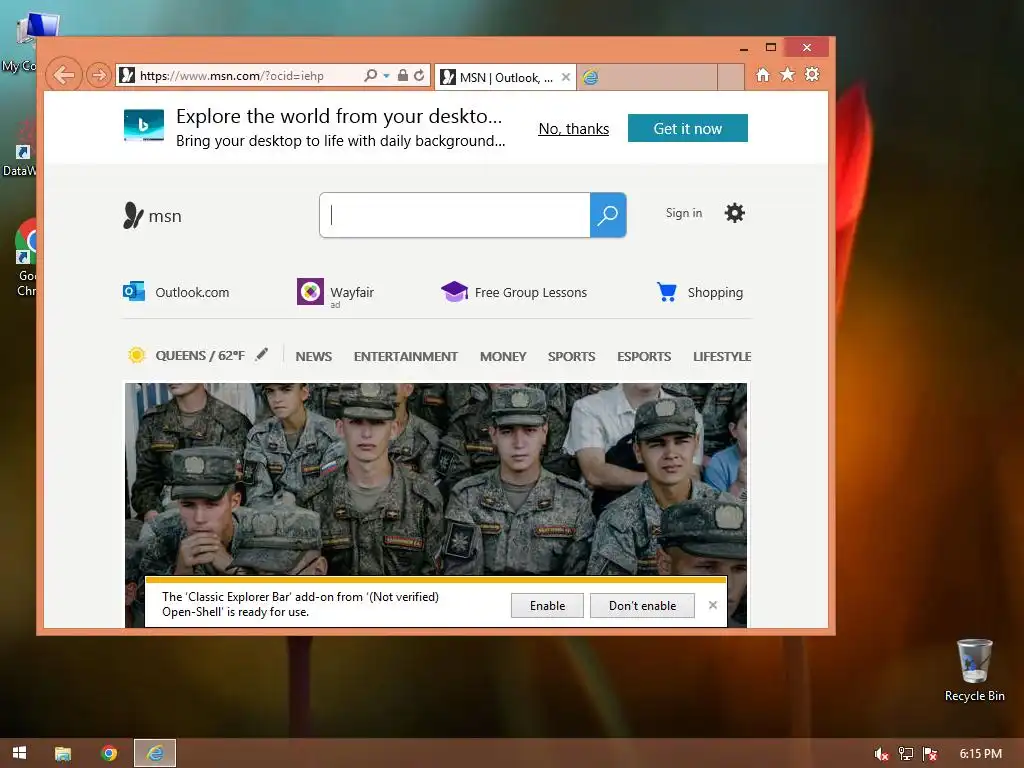Edit weather location with pencil icon

click(x=262, y=355)
